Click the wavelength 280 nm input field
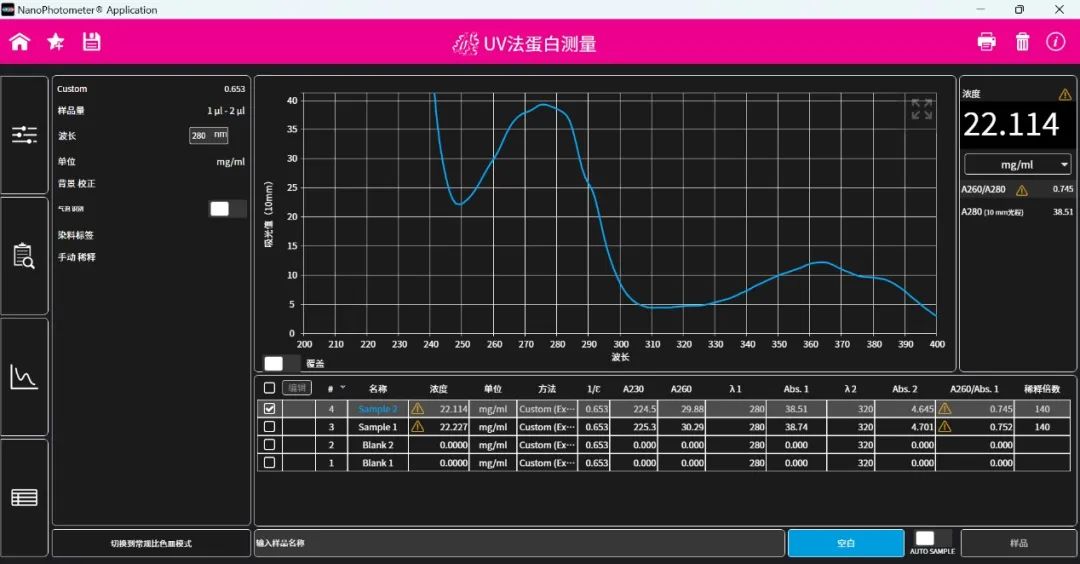The image size is (1080, 564). pyautogui.click(x=209, y=135)
